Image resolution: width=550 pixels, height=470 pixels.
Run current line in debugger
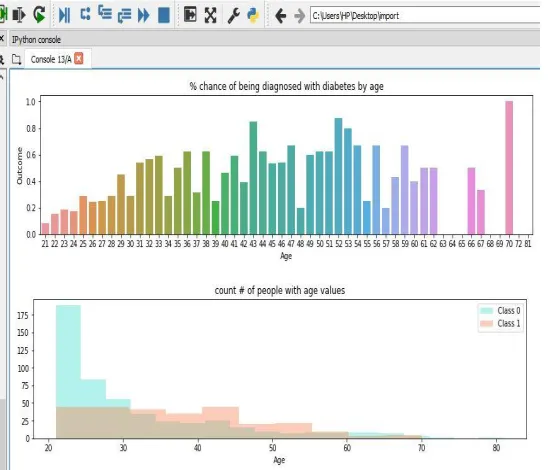tap(85, 14)
